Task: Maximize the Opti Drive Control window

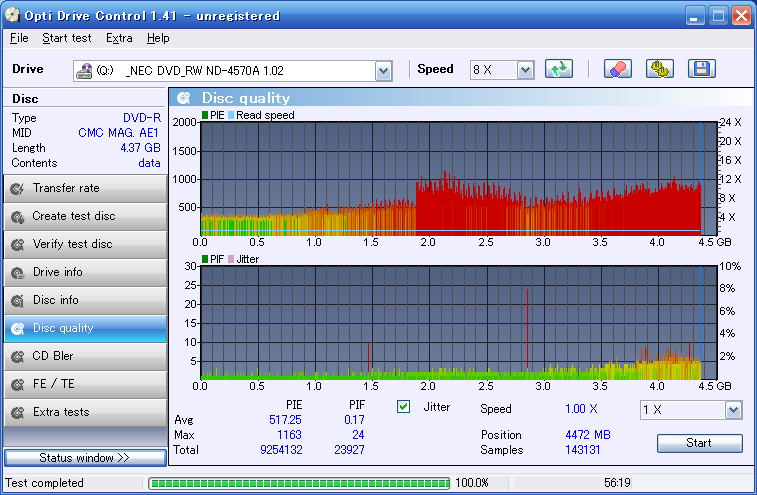Action: pos(718,16)
